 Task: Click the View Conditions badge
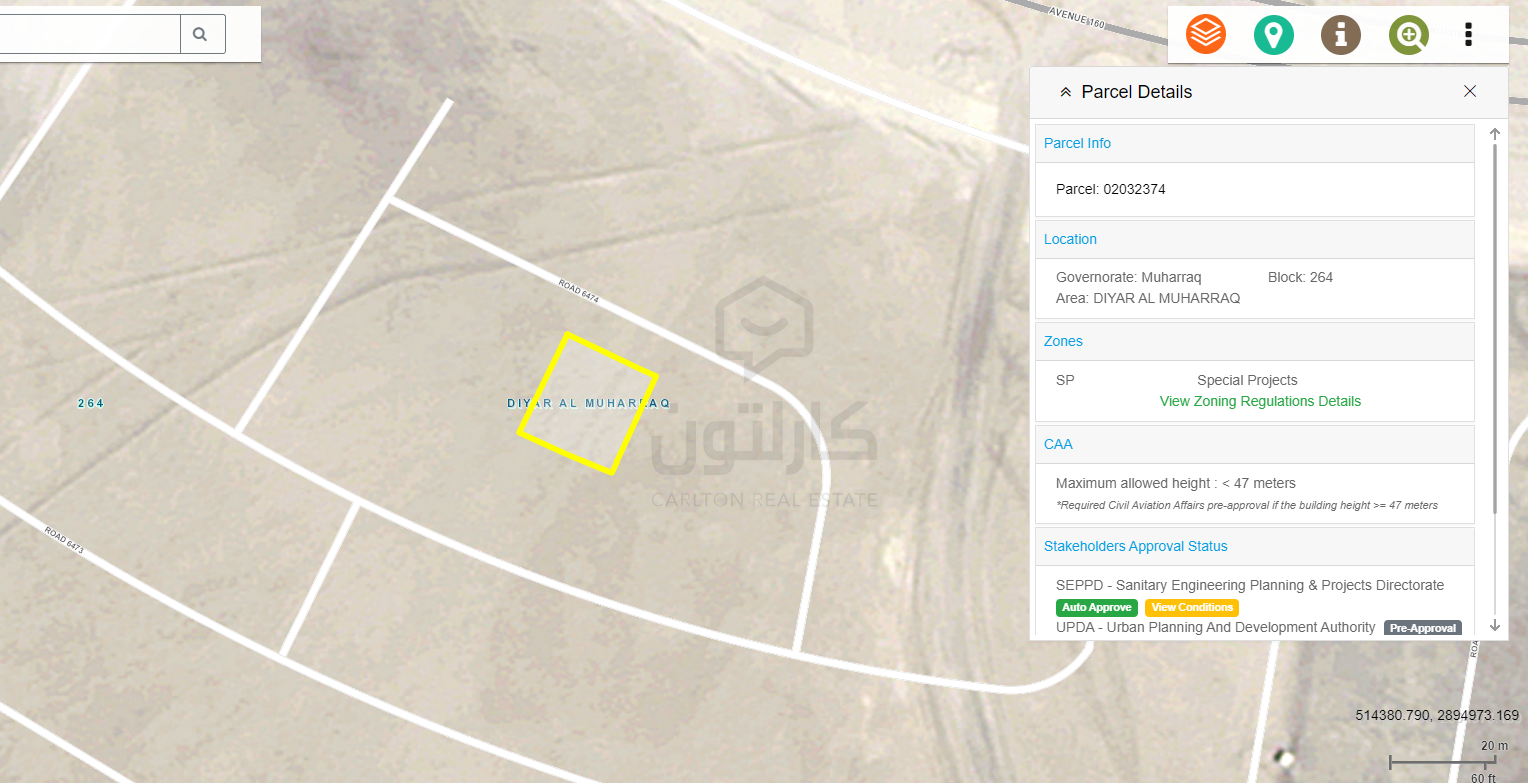tap(1192, 607)
